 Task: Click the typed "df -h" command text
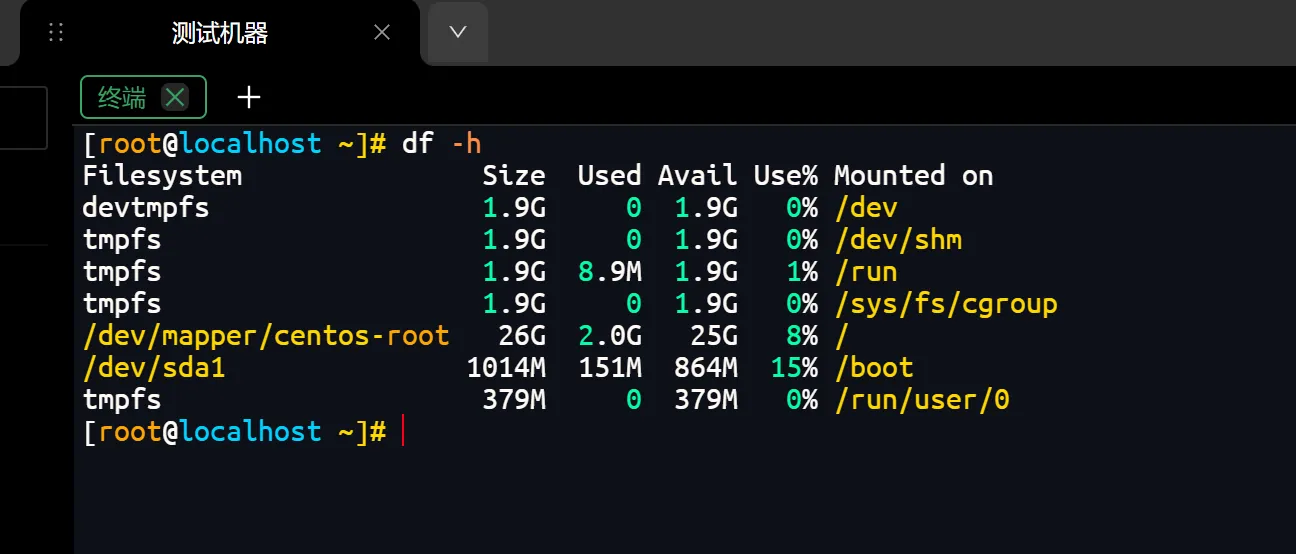[x=441, y=144]
